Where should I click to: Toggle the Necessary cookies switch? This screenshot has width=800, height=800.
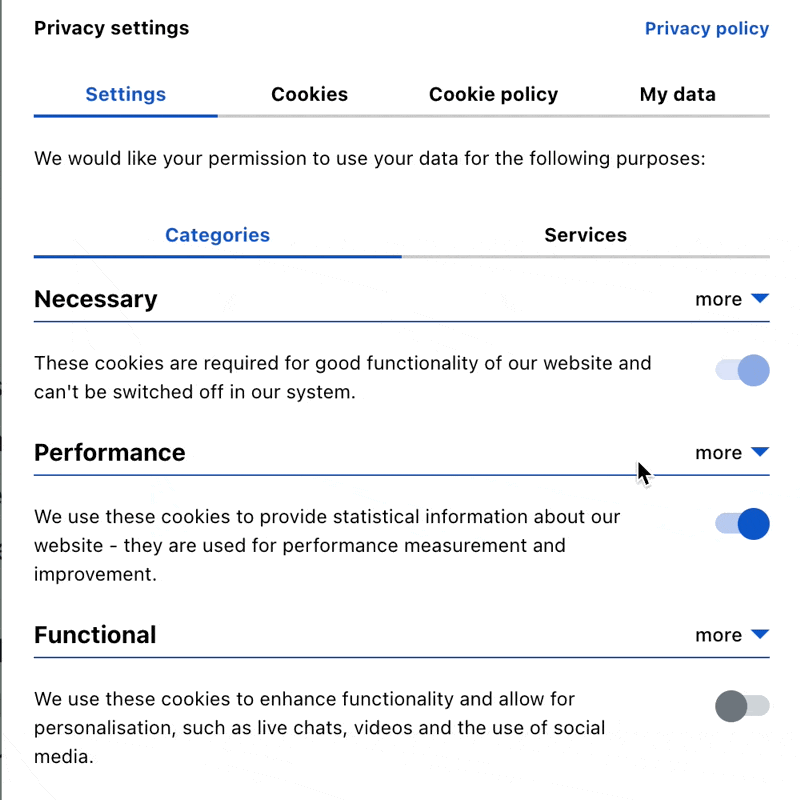pyautogui.click(x=742, y=370)
